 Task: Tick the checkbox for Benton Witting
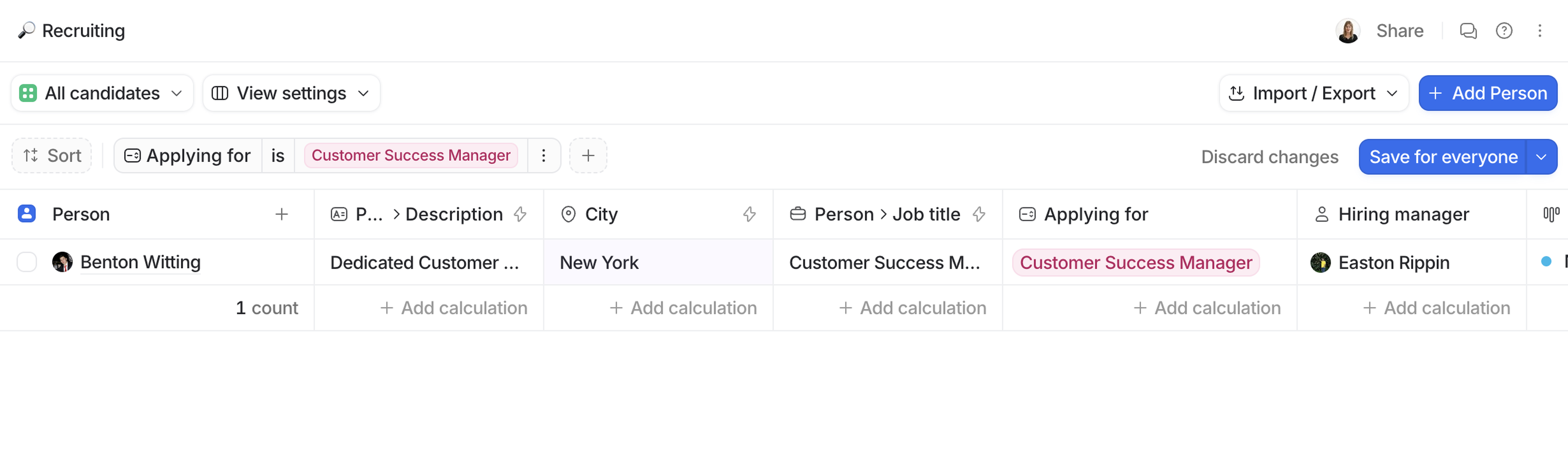tap(27, 262)
